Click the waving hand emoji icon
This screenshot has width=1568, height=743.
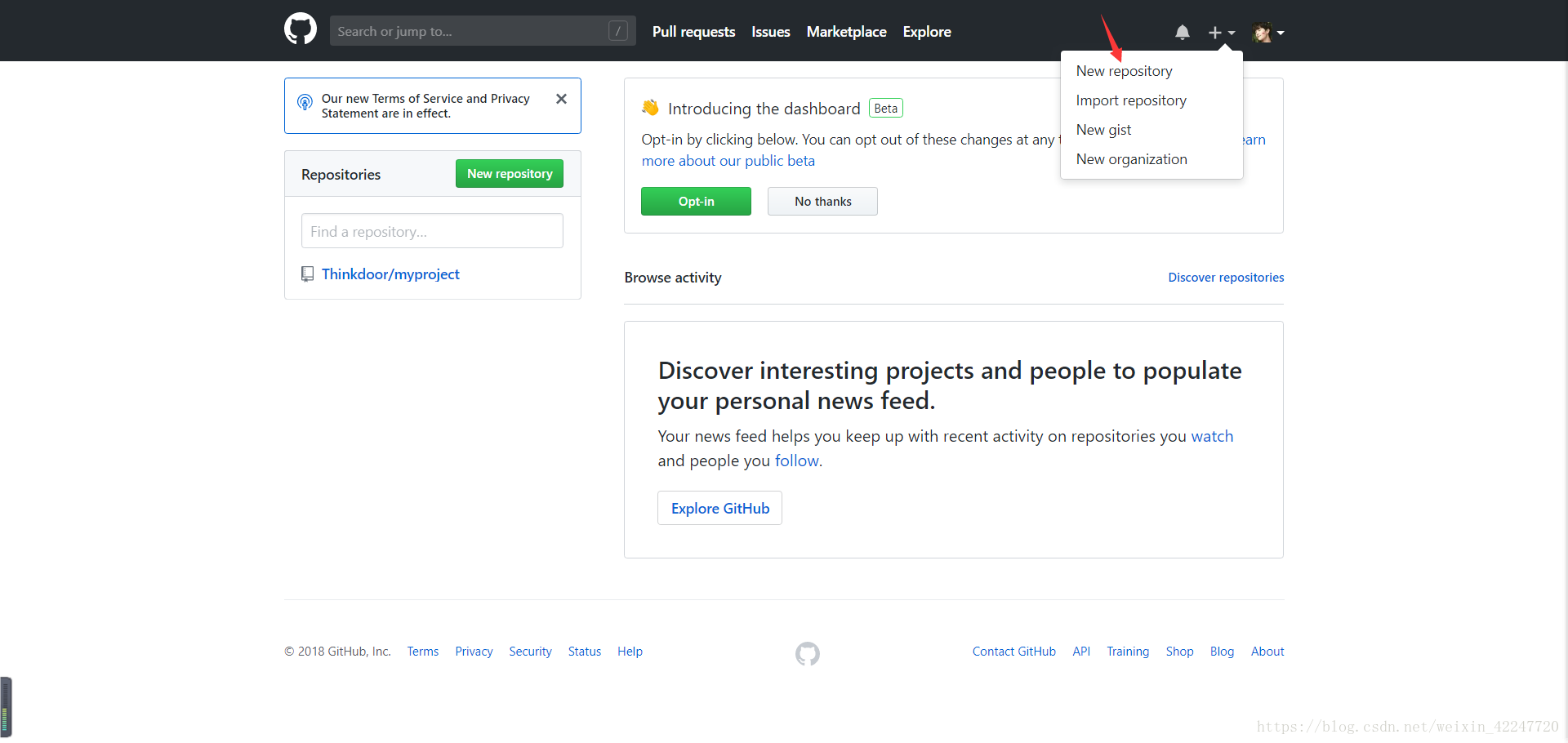tap(650, 108)
